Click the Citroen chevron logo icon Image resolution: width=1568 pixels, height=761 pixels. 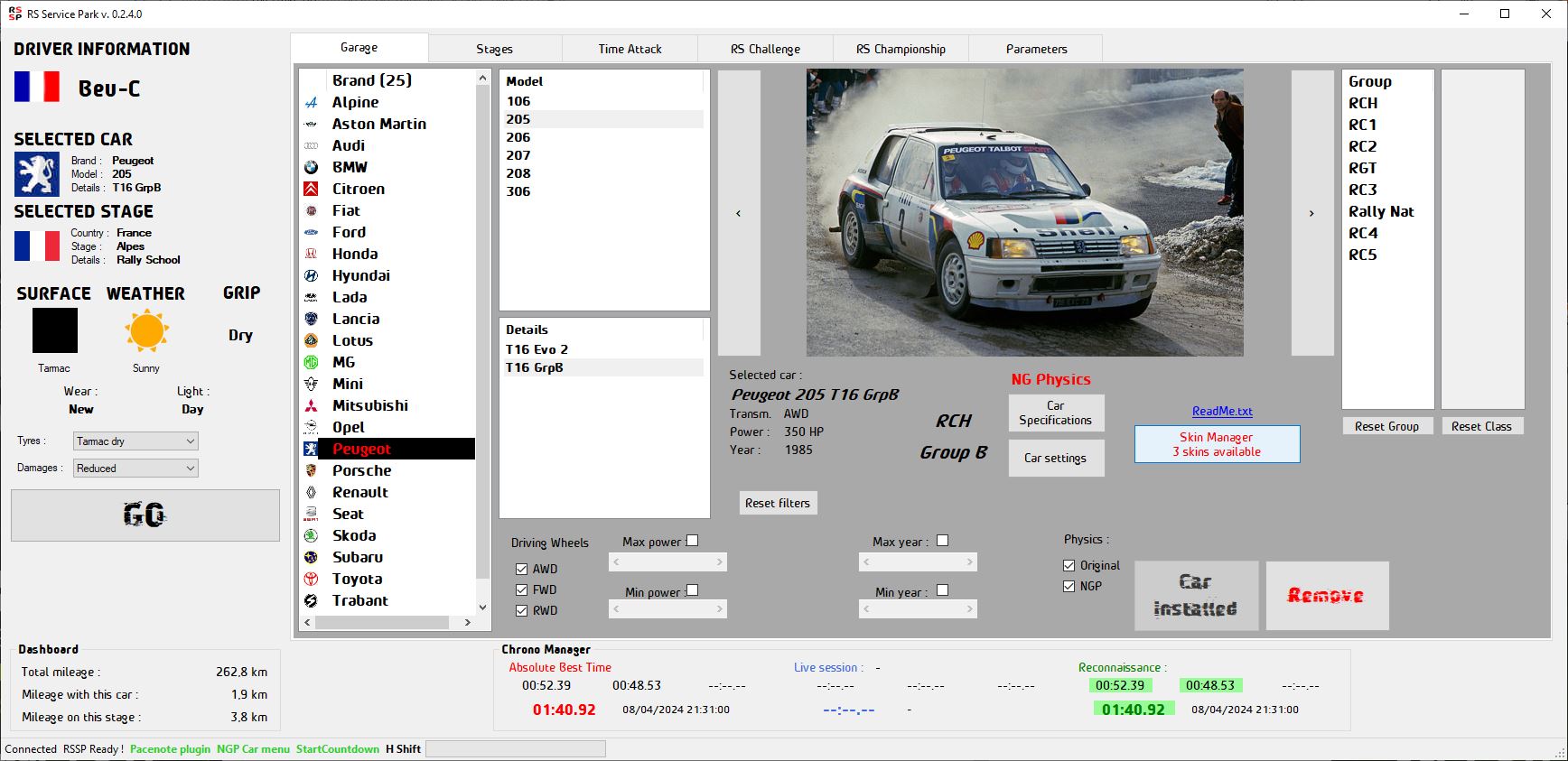coord(311,189)
